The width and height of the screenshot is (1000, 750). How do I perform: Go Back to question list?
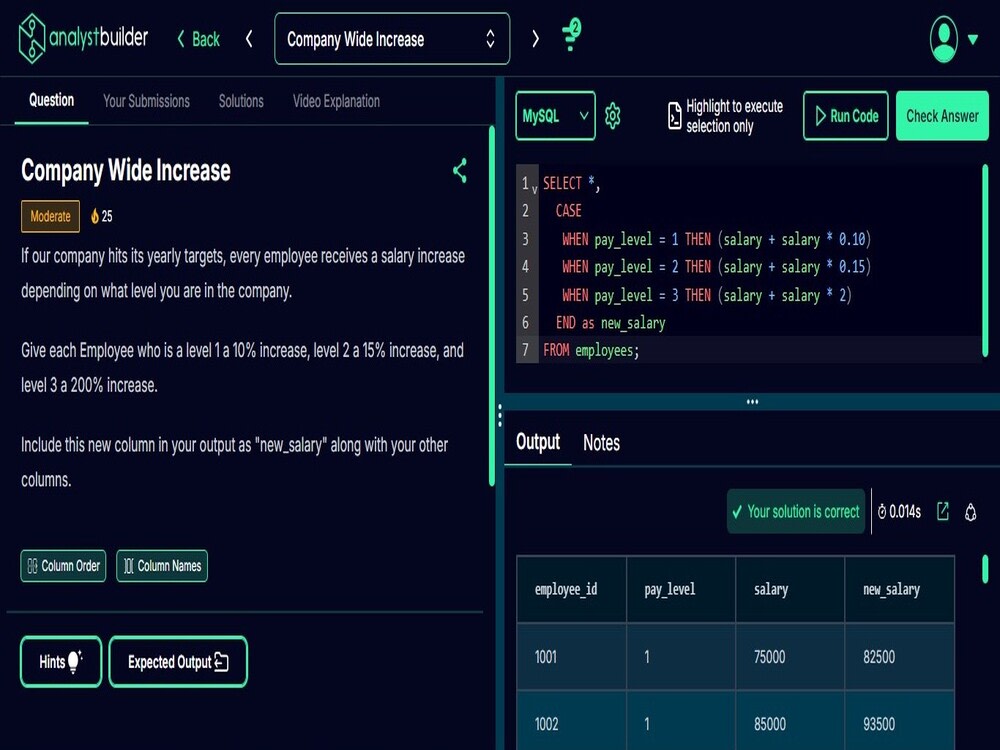pyautogui.click(x=198, y=40)
